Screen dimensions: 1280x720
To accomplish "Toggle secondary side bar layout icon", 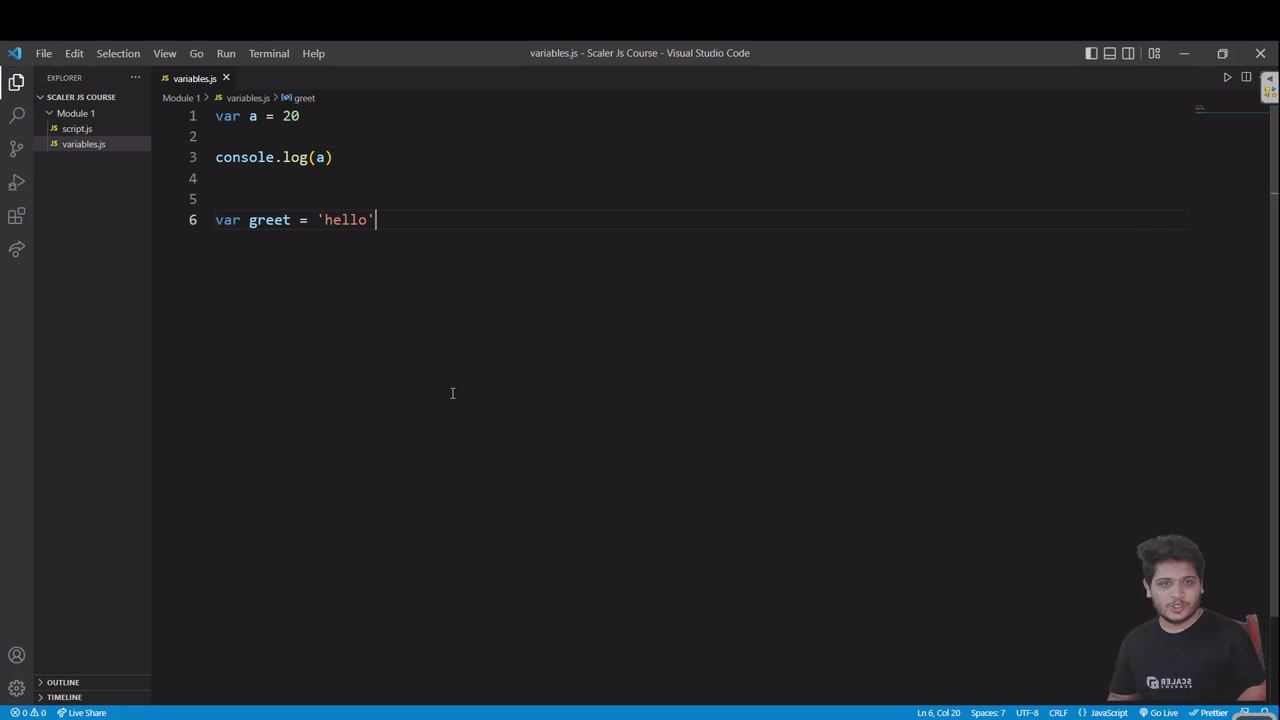I will [1128, 53].
